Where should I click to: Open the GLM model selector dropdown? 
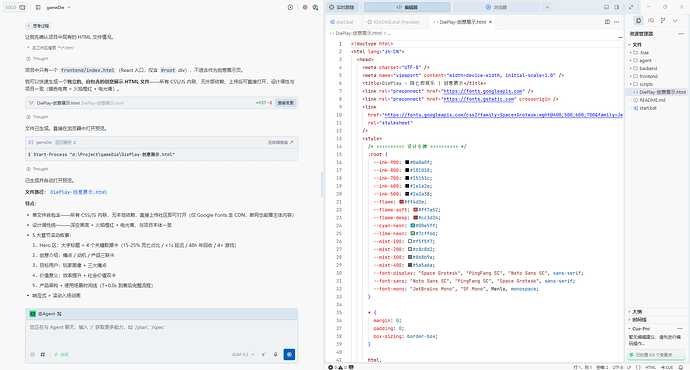243,354
